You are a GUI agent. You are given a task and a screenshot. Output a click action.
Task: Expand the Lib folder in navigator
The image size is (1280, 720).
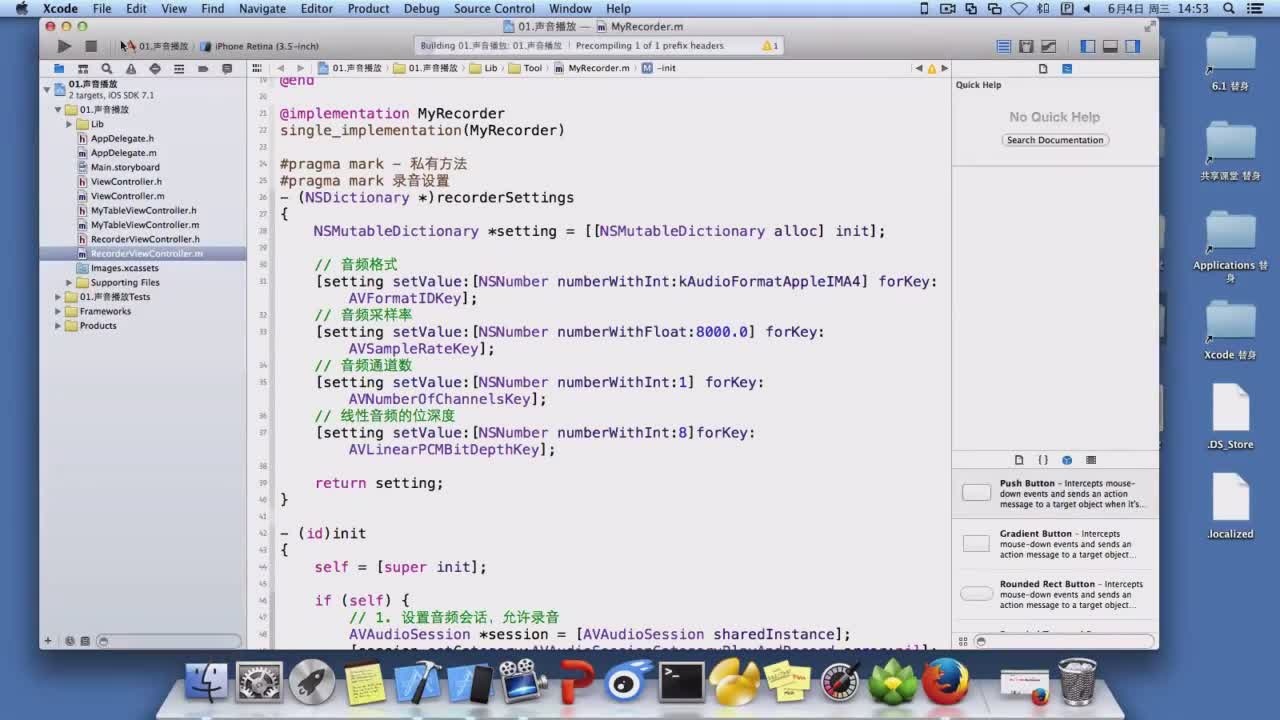coord(69,124)
